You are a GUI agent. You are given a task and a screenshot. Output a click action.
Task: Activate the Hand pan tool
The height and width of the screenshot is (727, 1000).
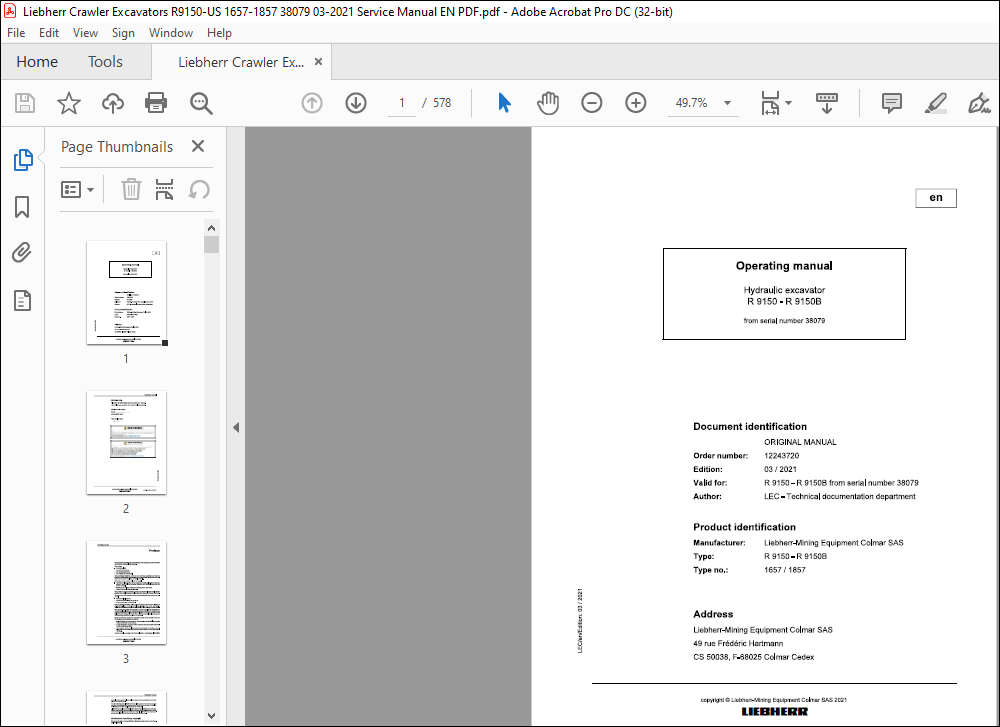[x=548, y=103]
